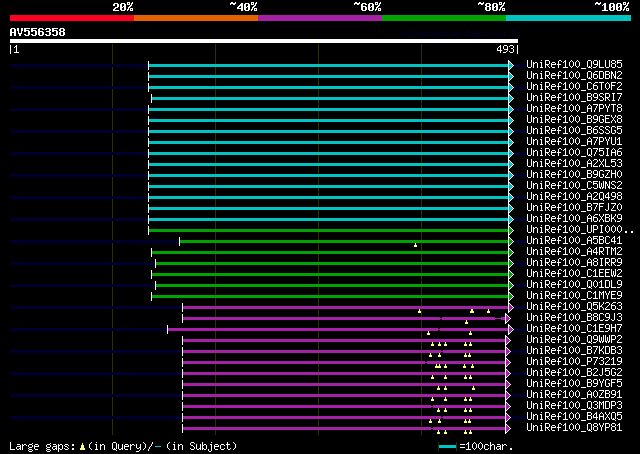Click the green arrowhead ending the UPI000.. bar
Viewport: 640px width, 454px height.
tap(511, 231)
